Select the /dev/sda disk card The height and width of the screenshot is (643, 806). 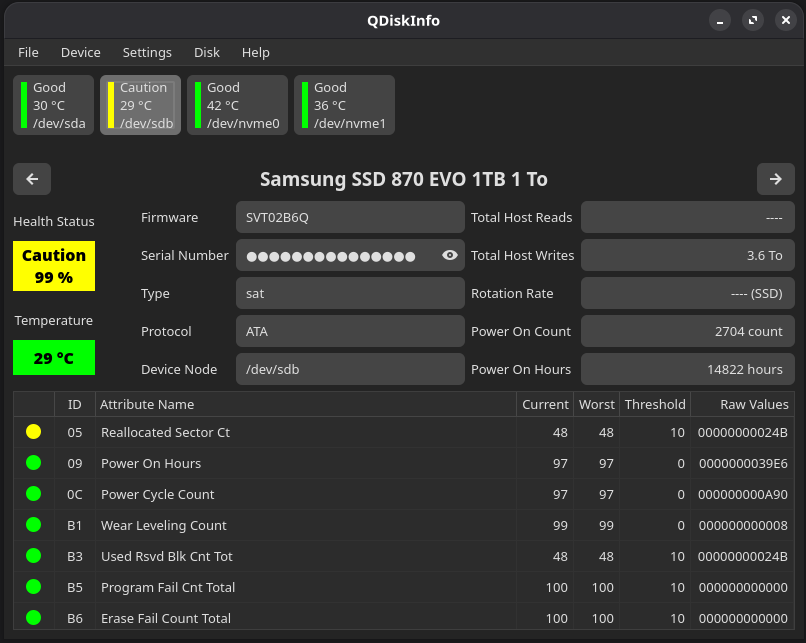click(x=53, y=105)
